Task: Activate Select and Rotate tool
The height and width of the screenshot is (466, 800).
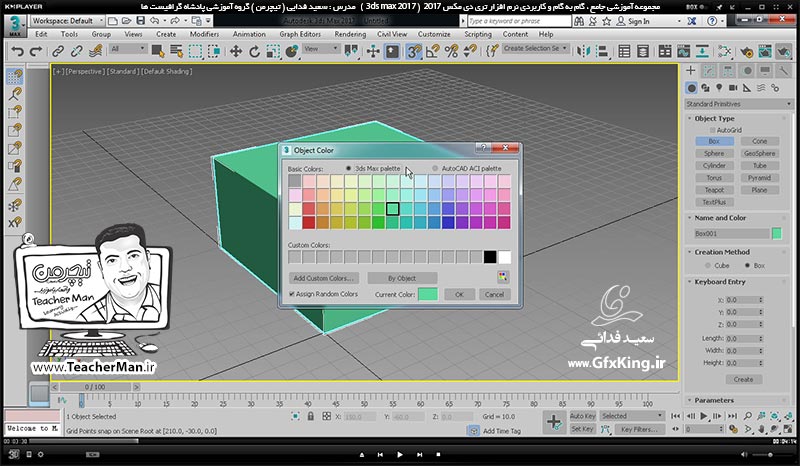Action: pos(254,52)
